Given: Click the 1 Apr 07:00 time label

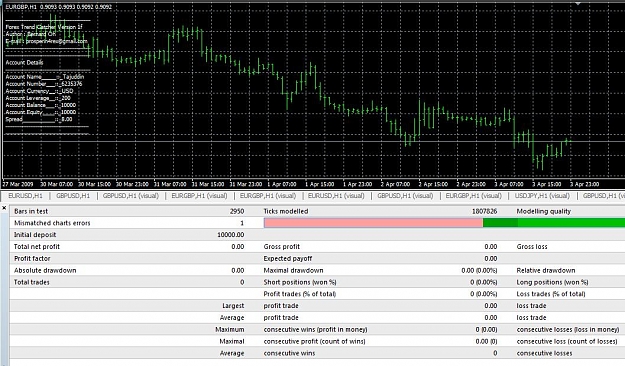Looking at the screenshot, I should pos(282,184).
